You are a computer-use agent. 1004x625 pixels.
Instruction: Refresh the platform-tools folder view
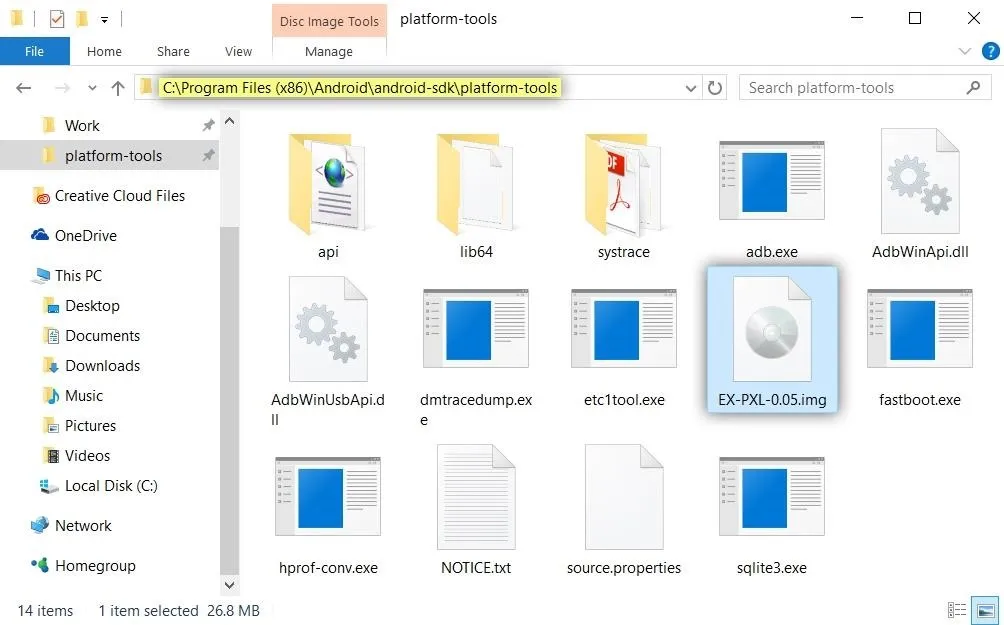pyautogui.click(x=715, y=88)
